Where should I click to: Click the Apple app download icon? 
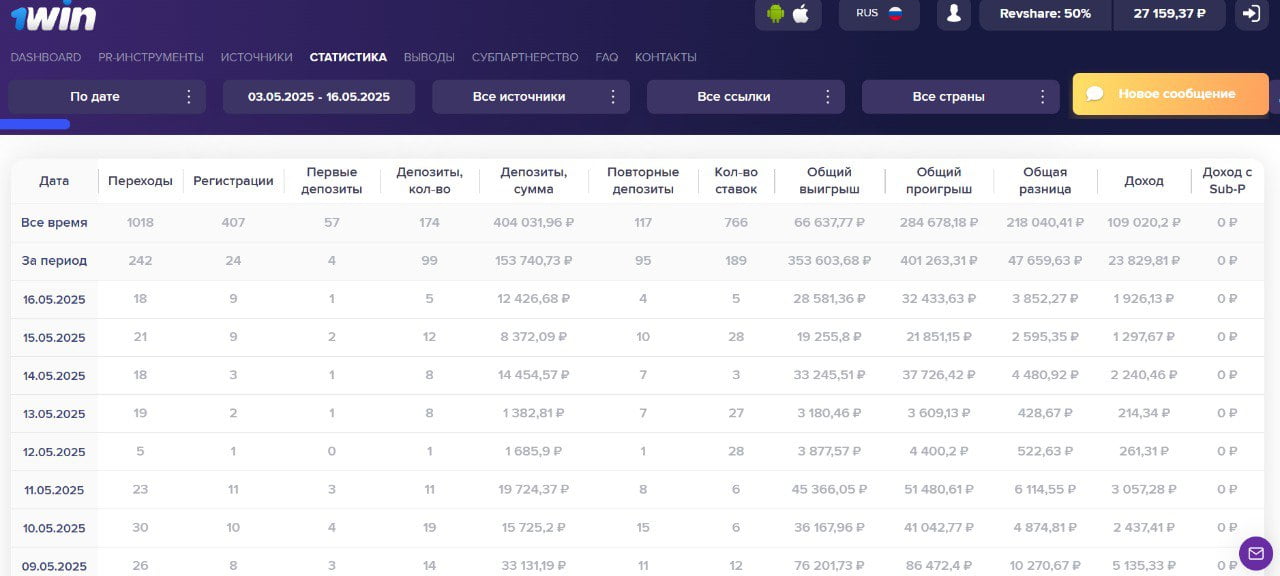(801, 14)
